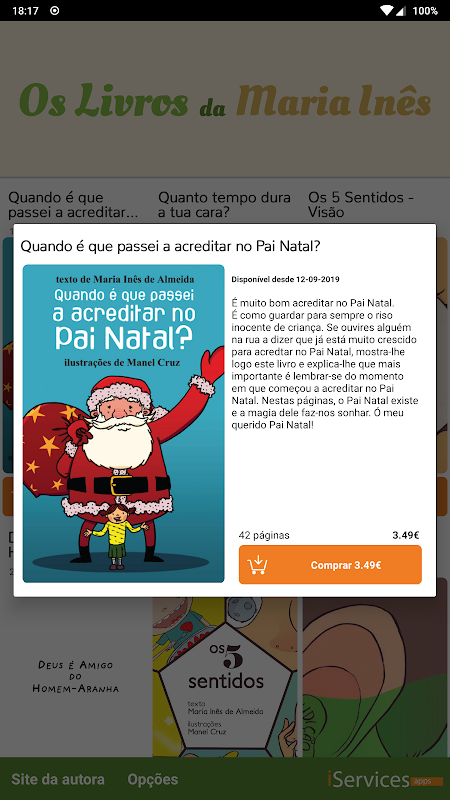The image size is (450, 800).
Task: Open the Site da autora link
Action: point(58,779)
